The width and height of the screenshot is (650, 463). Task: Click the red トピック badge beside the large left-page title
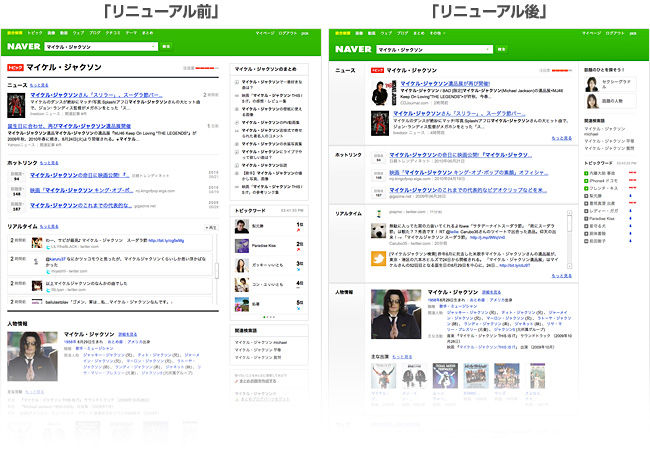coord(15,68)
